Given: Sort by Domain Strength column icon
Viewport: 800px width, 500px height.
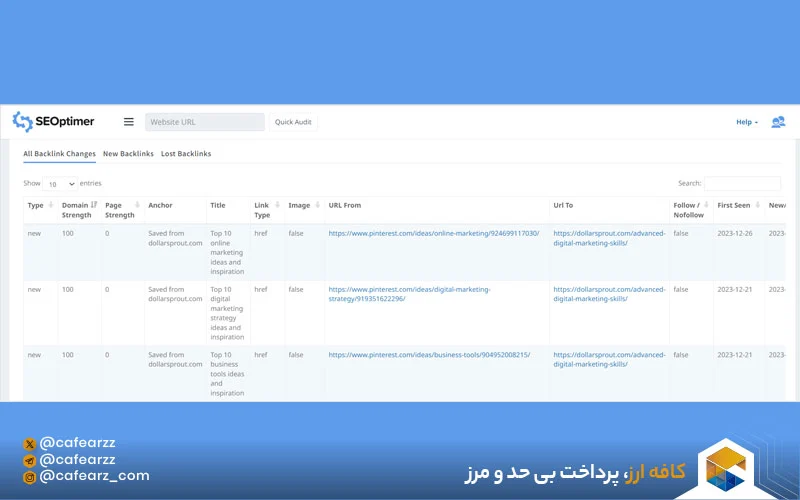Looking at the screenshot, I should point(94,205).
